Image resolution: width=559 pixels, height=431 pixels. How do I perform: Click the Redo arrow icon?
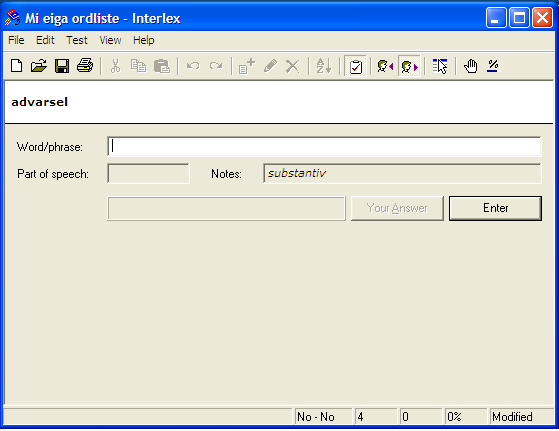click(216, 66)
